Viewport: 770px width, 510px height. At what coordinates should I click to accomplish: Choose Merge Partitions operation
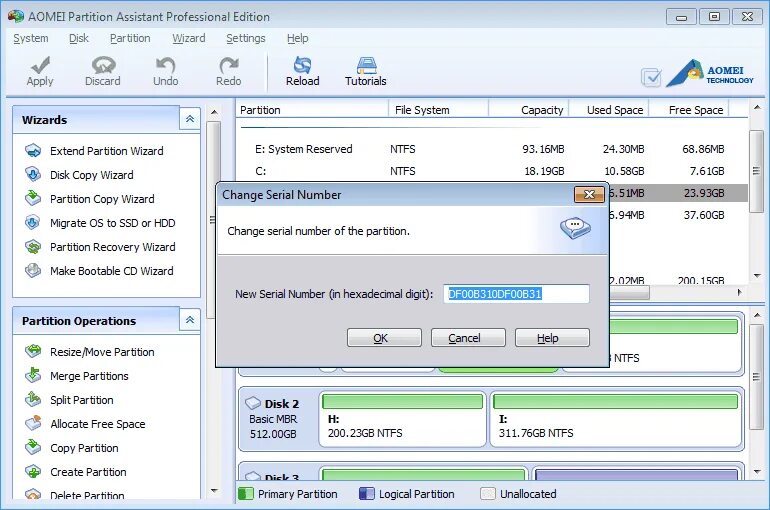pyautogui.click(x=89, y=376)
